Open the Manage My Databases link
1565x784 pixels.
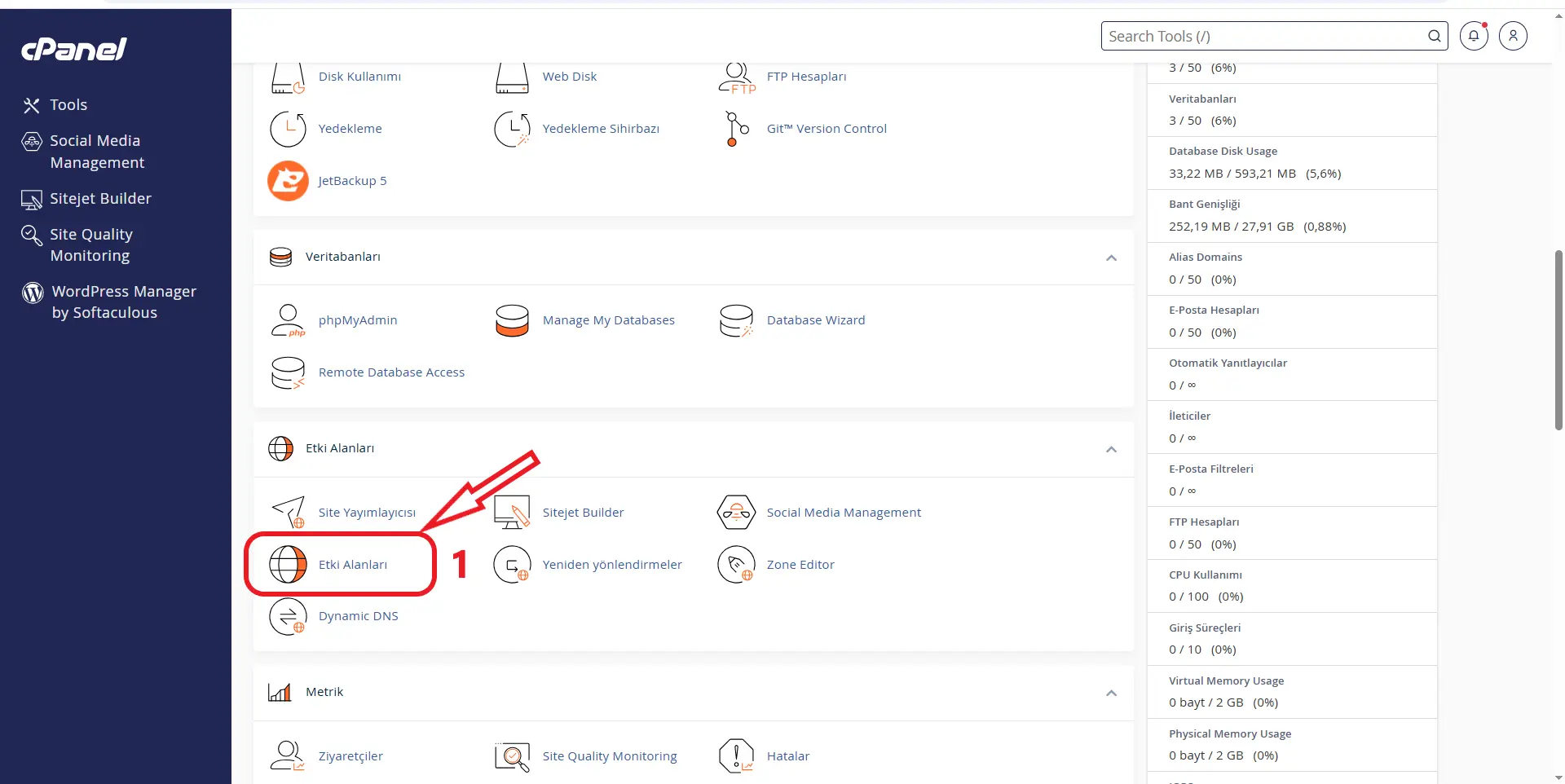click(608, 320)
